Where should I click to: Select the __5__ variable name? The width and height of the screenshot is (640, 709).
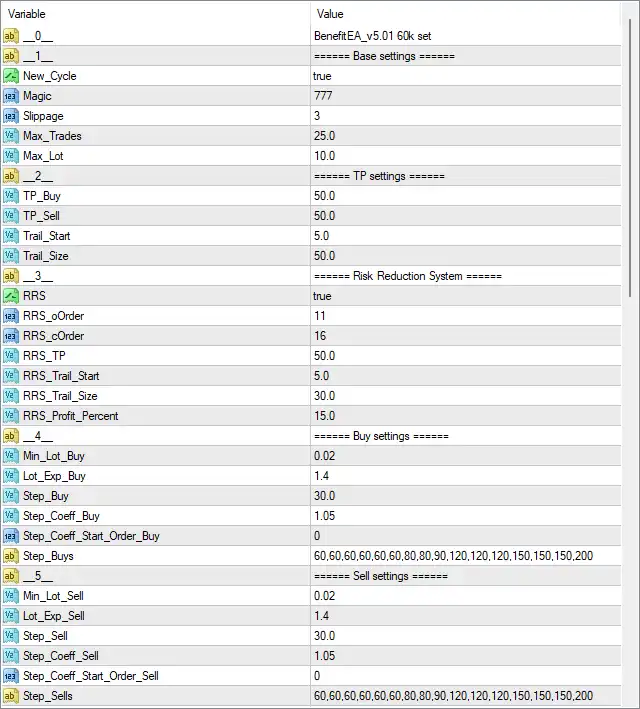[38, 576]
